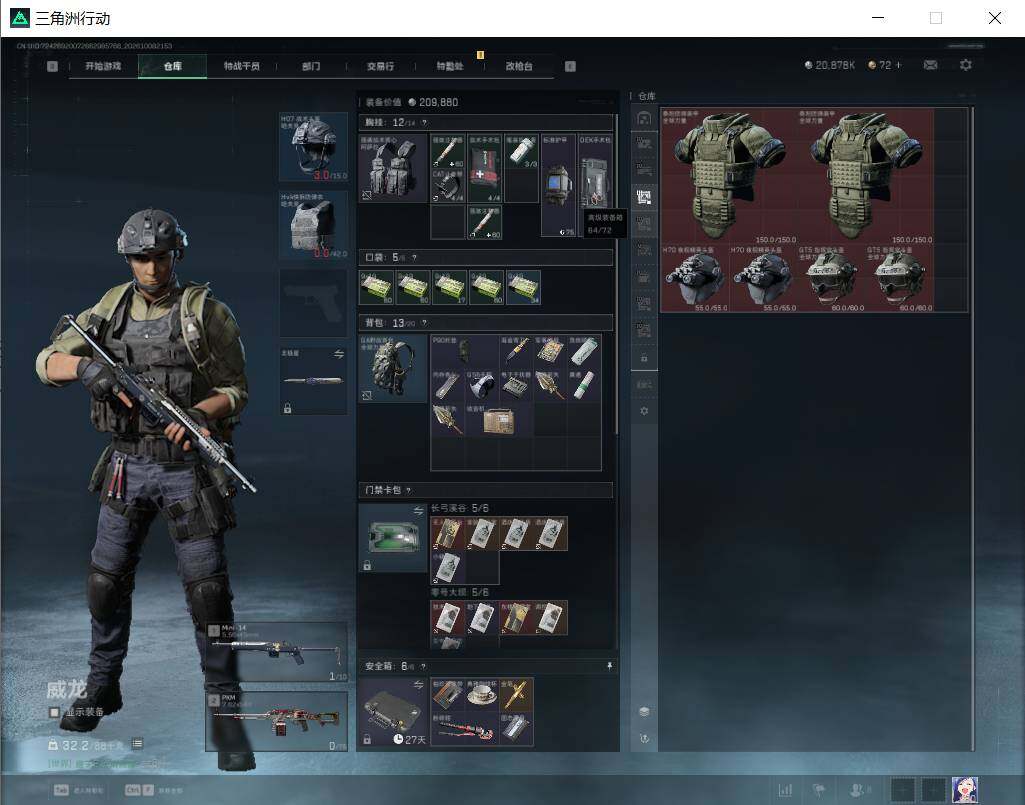The image size is (1025, 805).
Task: Click the stash sort icon at sidebar bottom
Action: click(x=644, y=738)
